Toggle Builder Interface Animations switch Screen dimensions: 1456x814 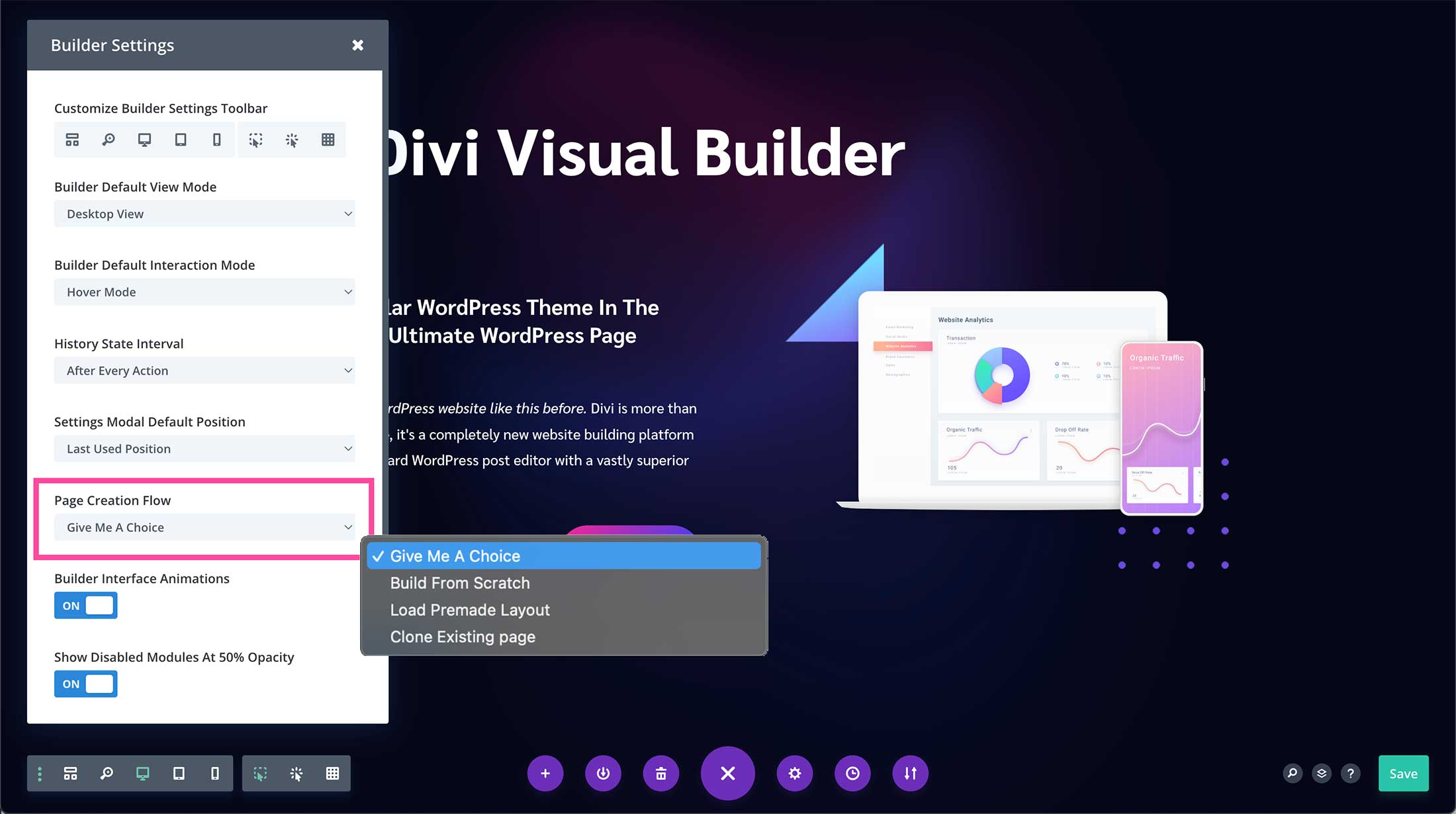point(85,606)
